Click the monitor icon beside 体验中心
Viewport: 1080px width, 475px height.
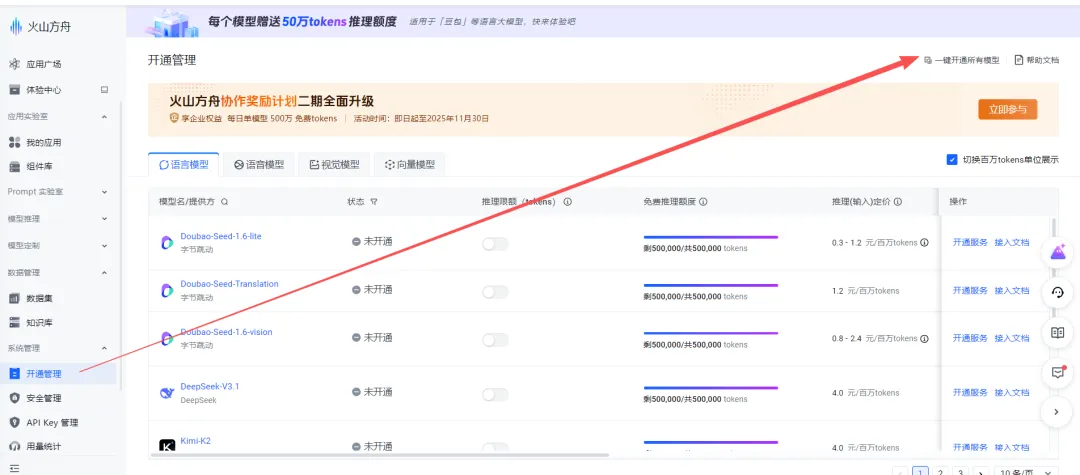tap(105, 89)
